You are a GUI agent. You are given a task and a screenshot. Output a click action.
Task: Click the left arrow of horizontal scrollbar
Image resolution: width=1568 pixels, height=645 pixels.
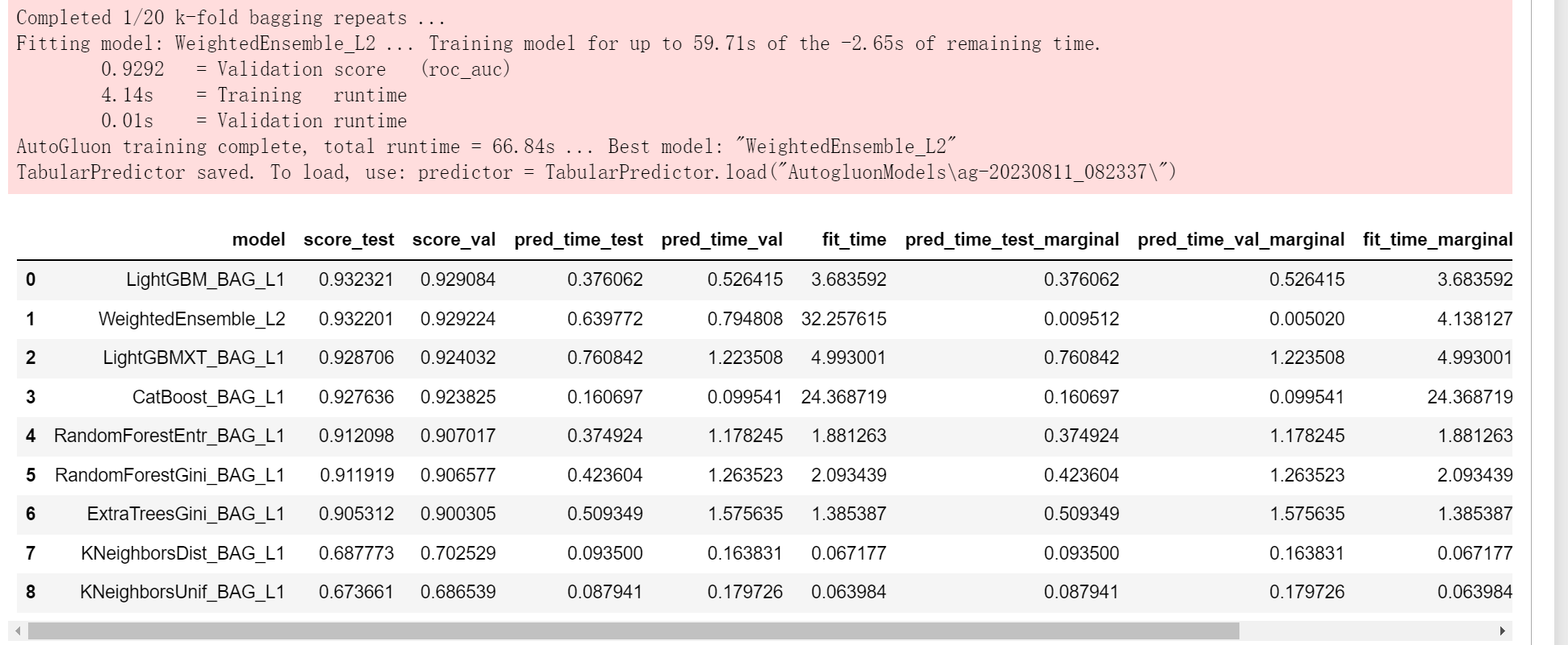click(18, 631)
